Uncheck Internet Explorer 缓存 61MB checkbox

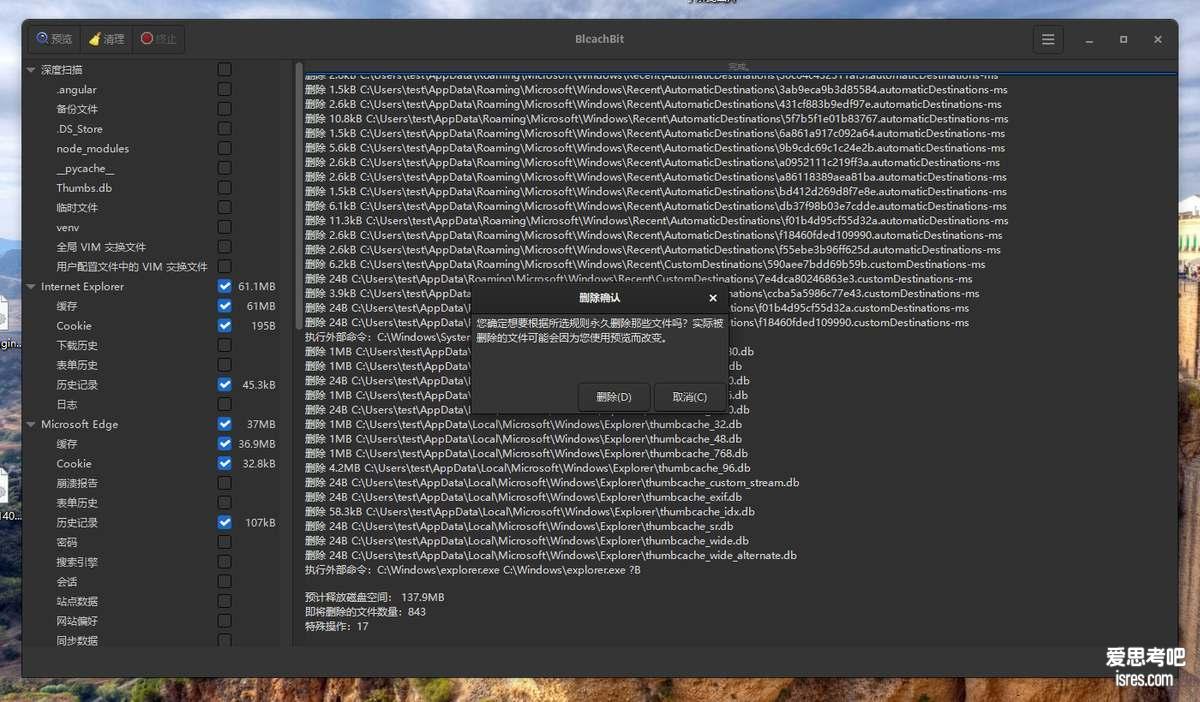click(224, 306)
